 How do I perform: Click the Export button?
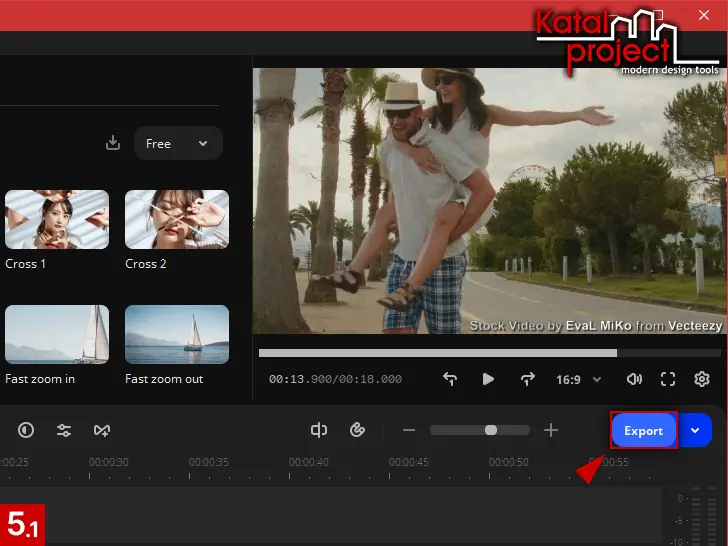pyautogui.click(x=643, y=430)
